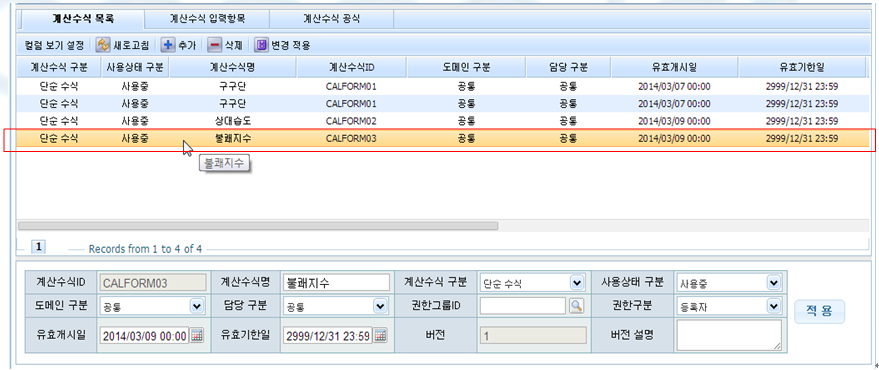Click the 유효기한일 date input field
This screenshot has height=370, width=879.
point(327,336)
